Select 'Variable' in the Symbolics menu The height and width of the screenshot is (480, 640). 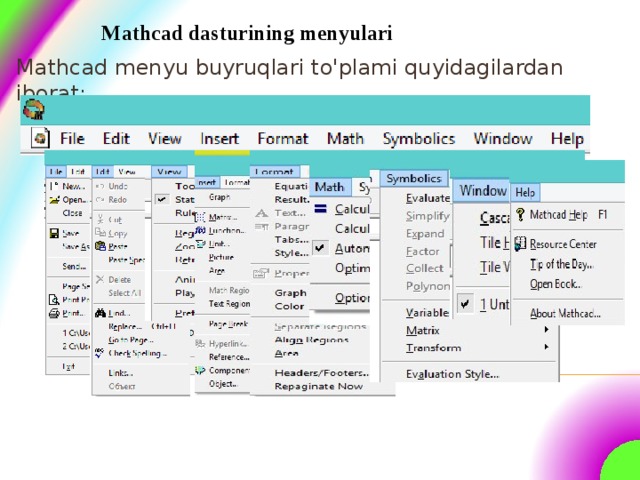pyautogui.click(x=427, y=313)
